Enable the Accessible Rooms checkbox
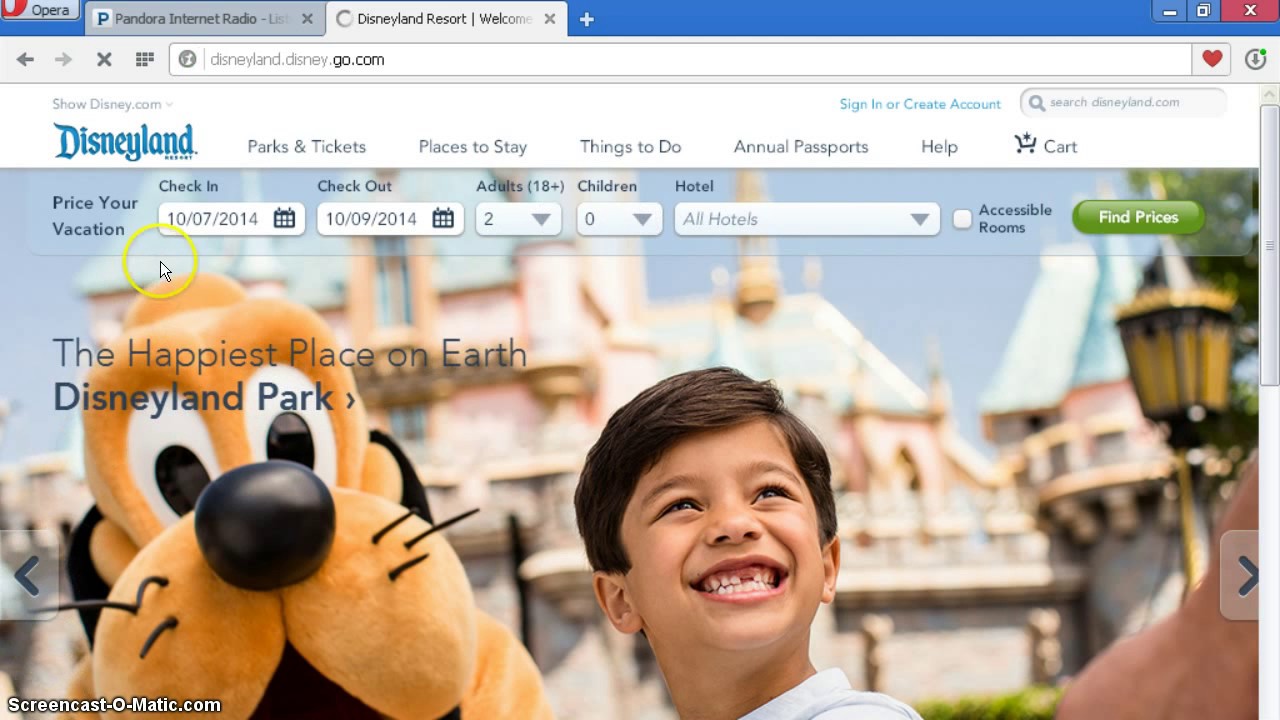The image size is (1280, 720). 962,219
